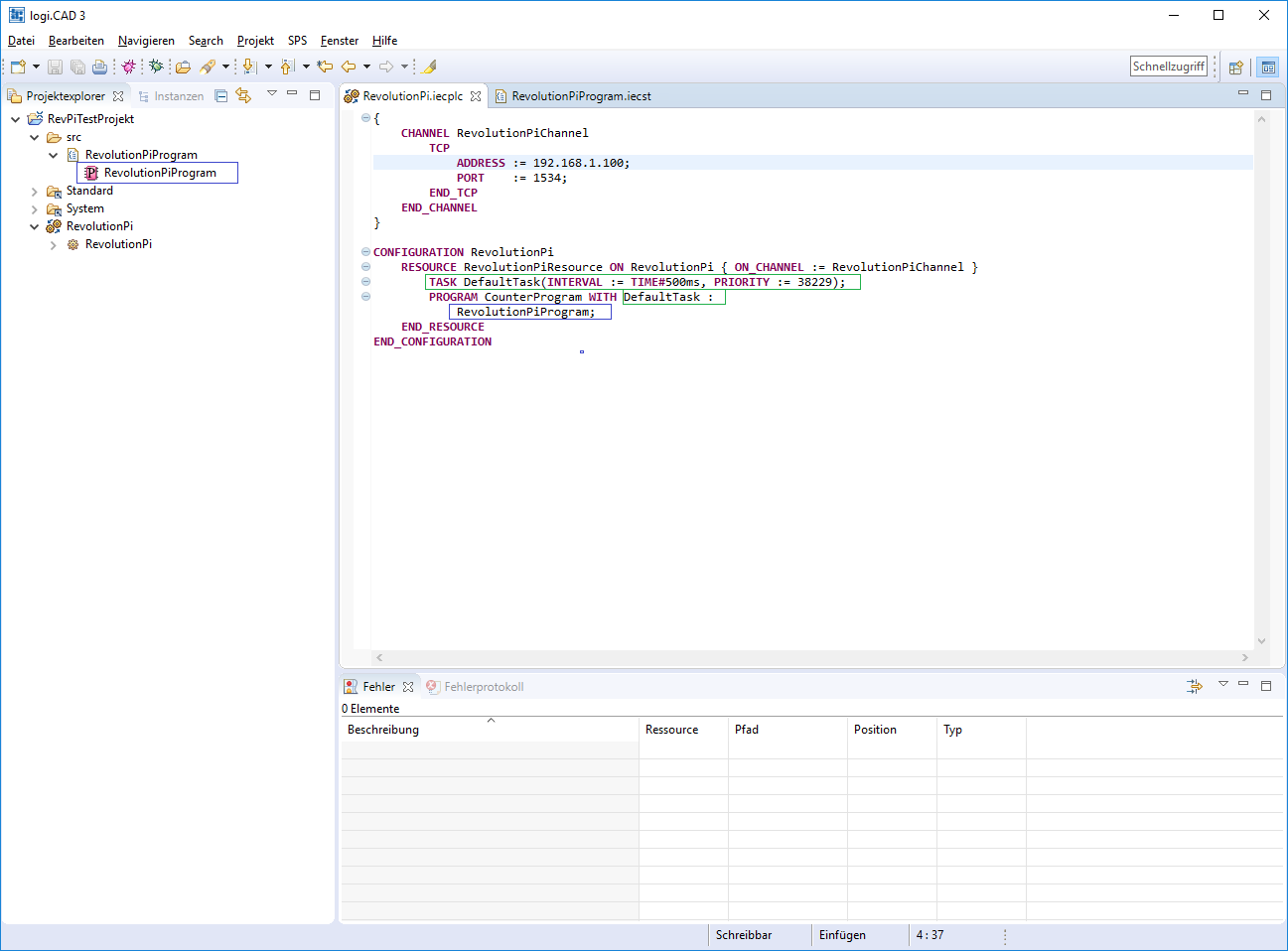Switch to the Fehlerprotokoll tab
1288x951 pixels.
click(475, 687)
